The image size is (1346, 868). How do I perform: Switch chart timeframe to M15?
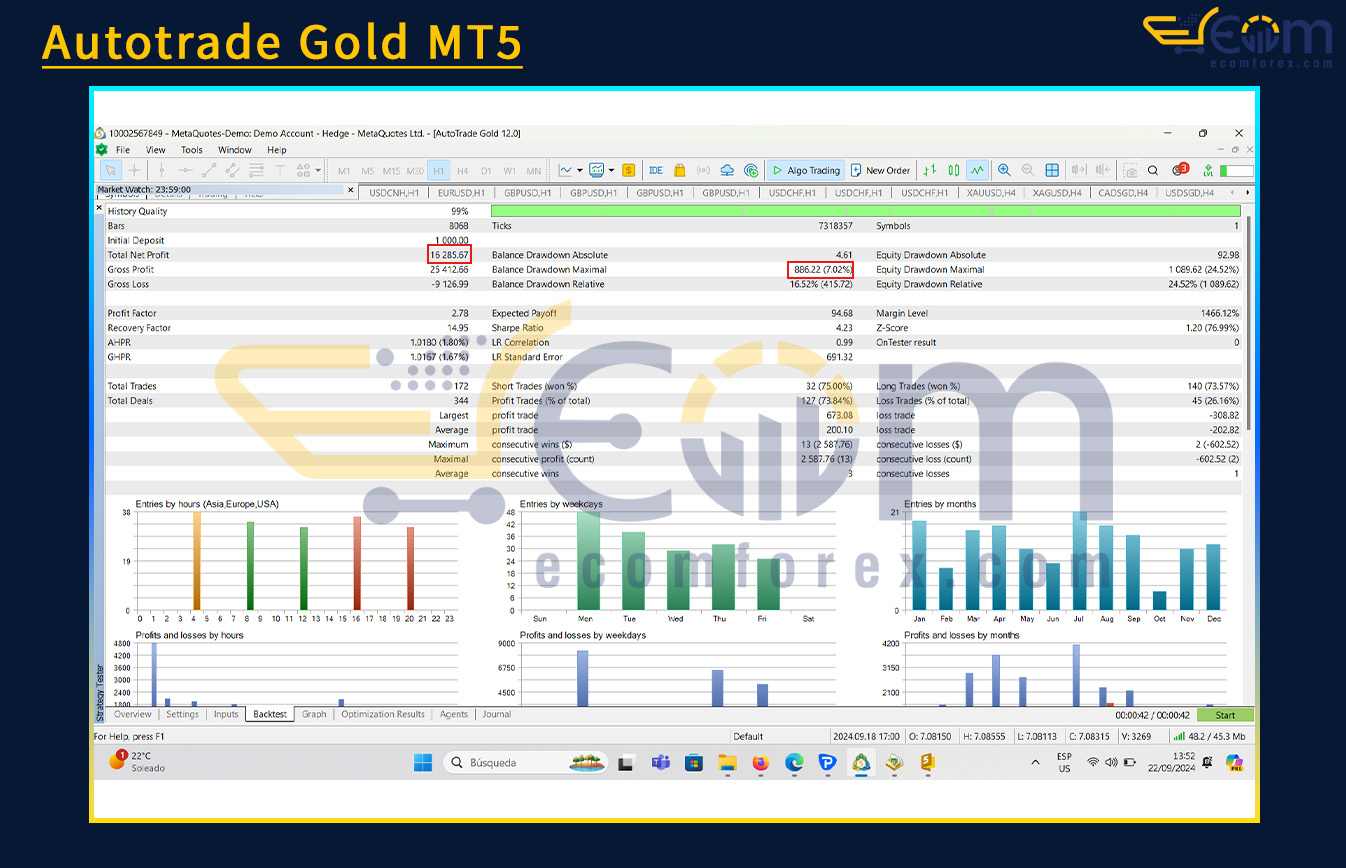(391, 171)
